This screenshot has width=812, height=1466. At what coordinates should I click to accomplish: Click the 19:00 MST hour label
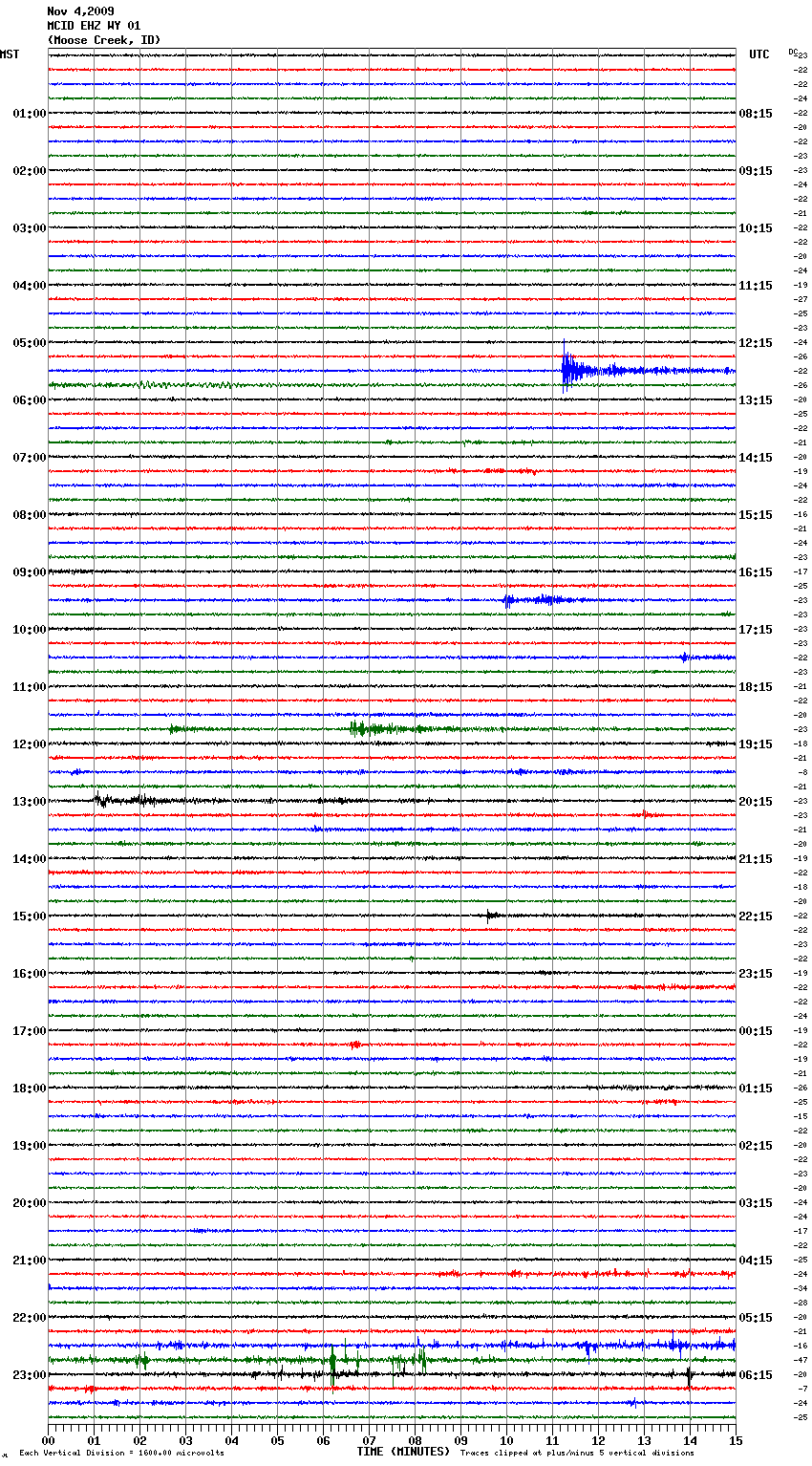[x=29, y=1146]
